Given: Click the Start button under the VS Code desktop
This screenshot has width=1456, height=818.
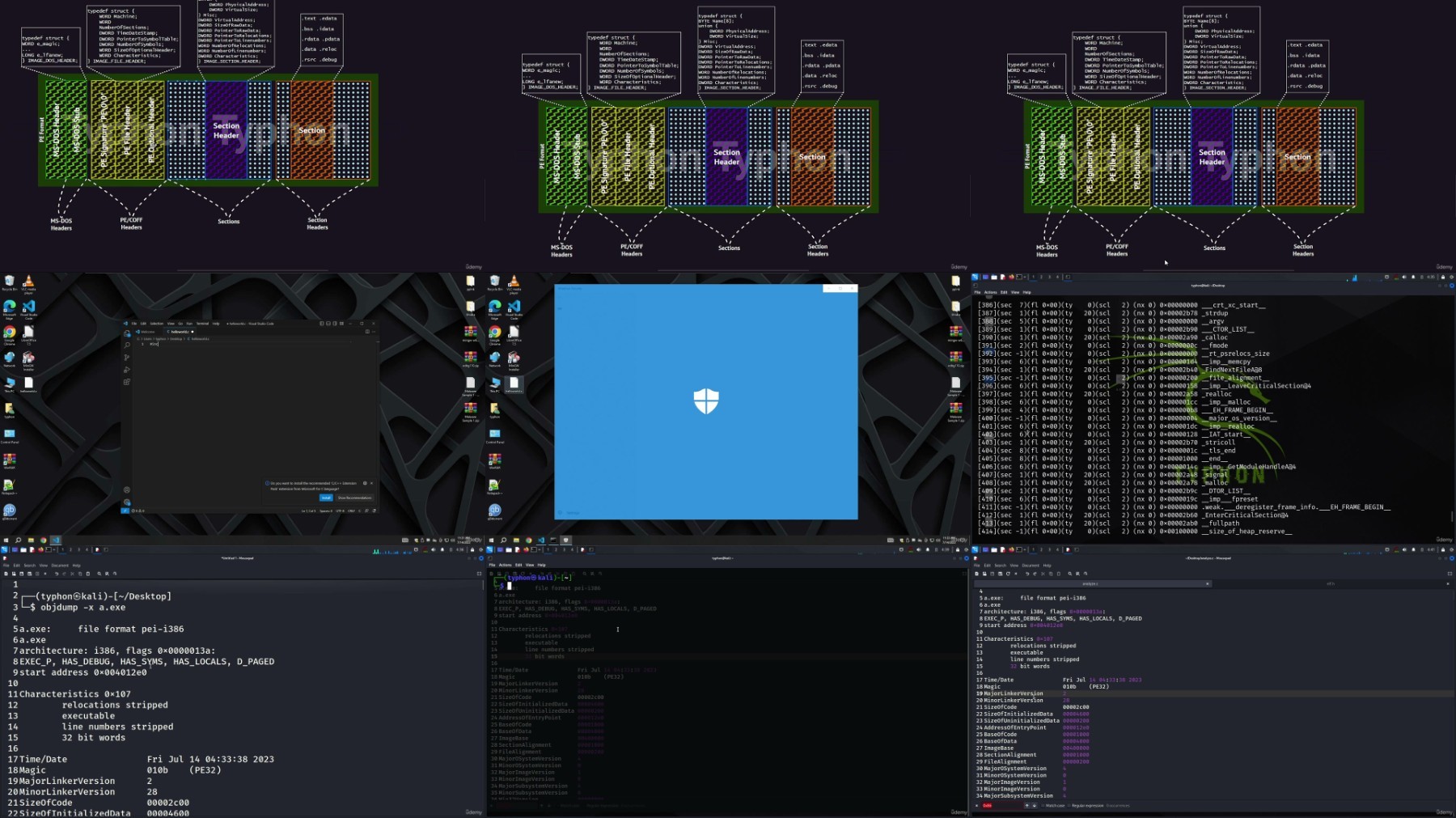Looking at the screenshot, I should (x=6, y=540).
